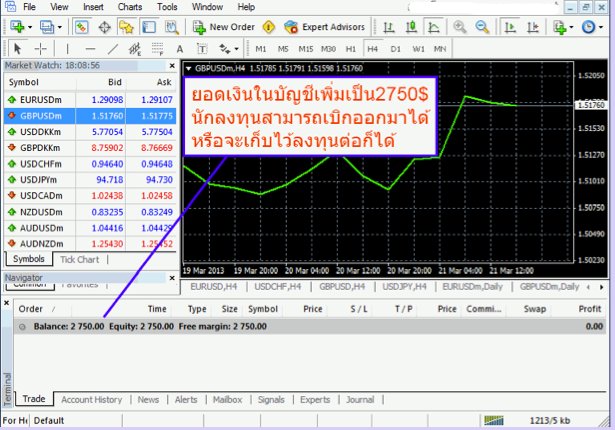Viewport: 615px width, 430px height.
Task: Select the Fibonacci Retracement tool
Action: [158, 49]
